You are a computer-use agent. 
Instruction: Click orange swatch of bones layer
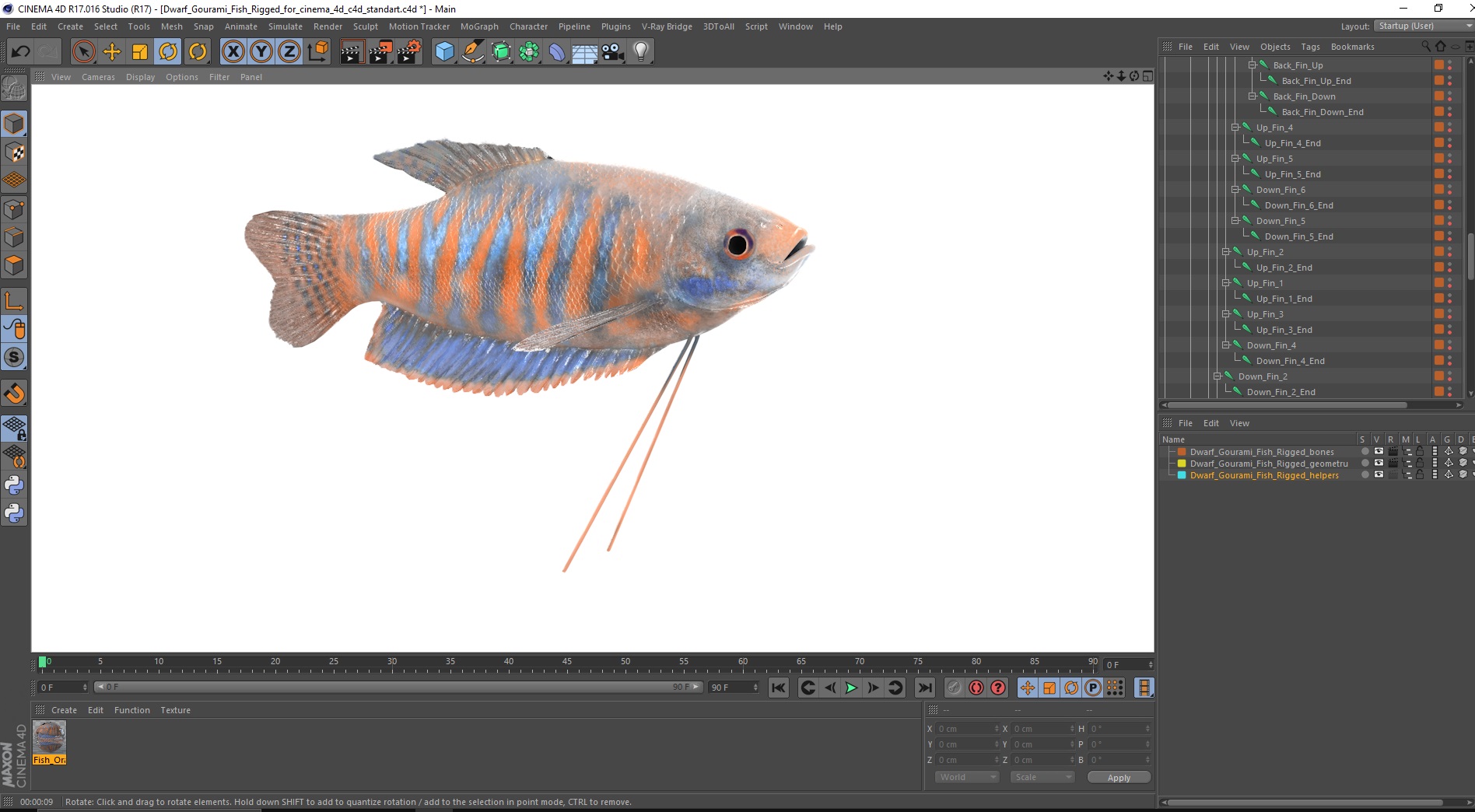1182,452
